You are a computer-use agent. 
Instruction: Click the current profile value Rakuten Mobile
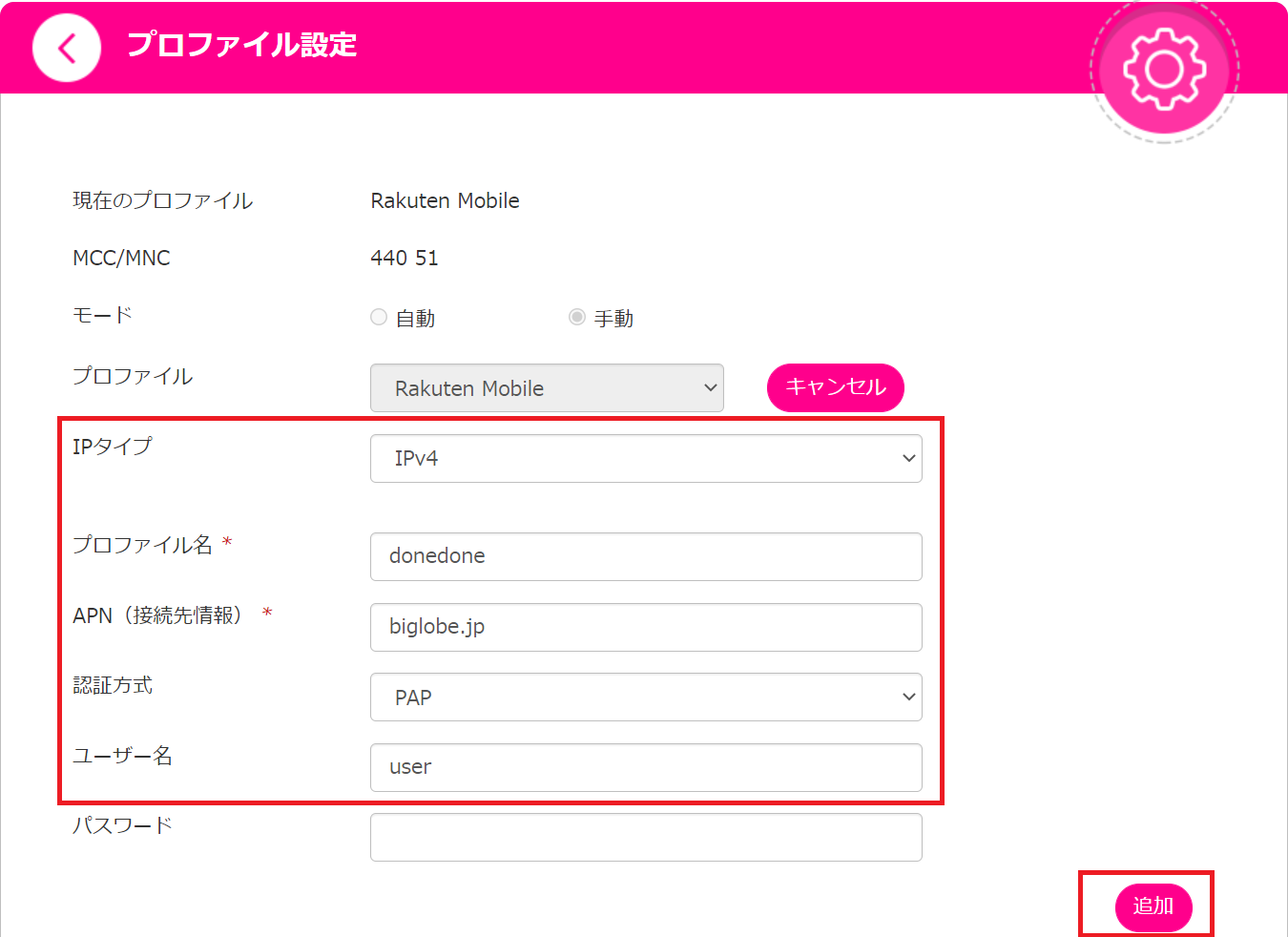click(445, 201)
